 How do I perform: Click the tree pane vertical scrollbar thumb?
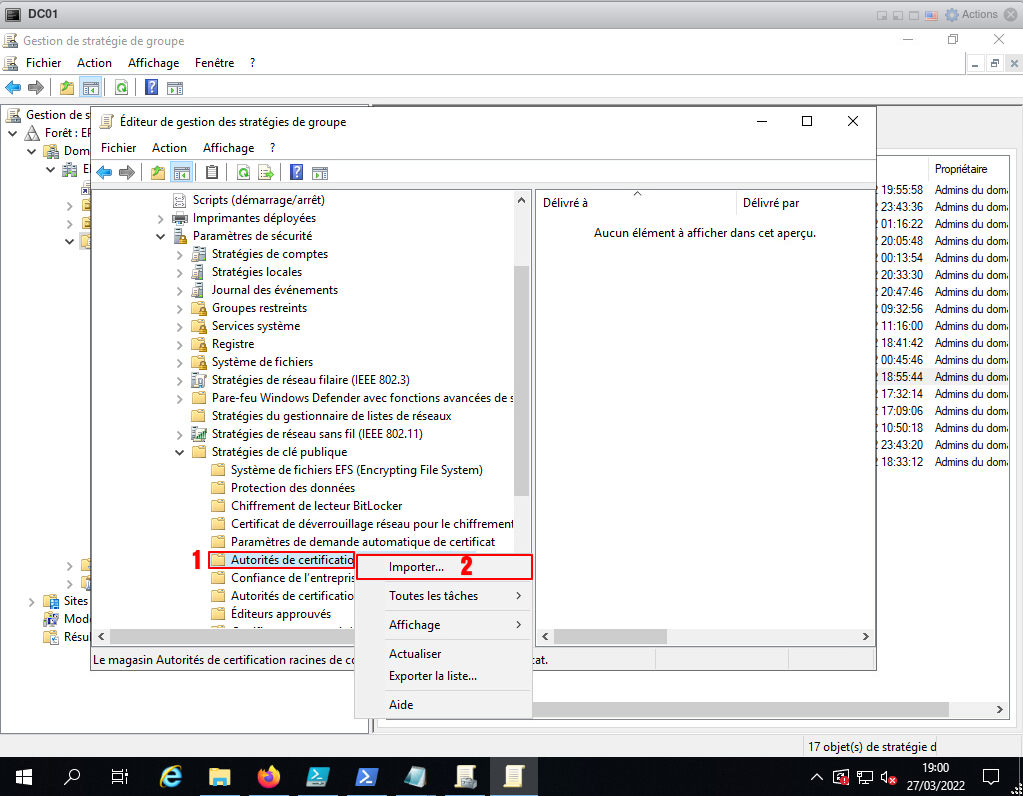521,380
